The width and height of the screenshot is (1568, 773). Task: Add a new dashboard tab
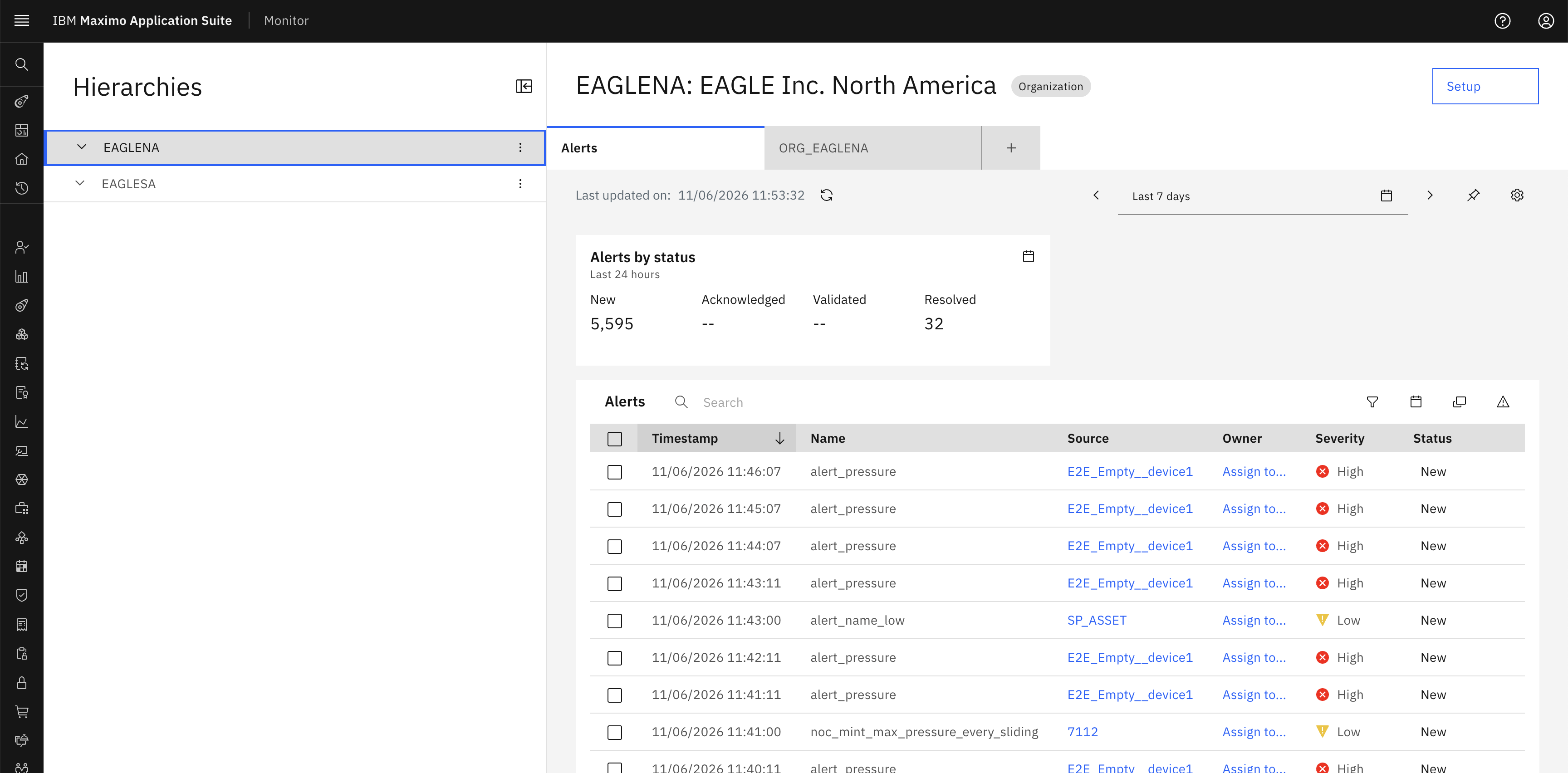click(1011, 148)
